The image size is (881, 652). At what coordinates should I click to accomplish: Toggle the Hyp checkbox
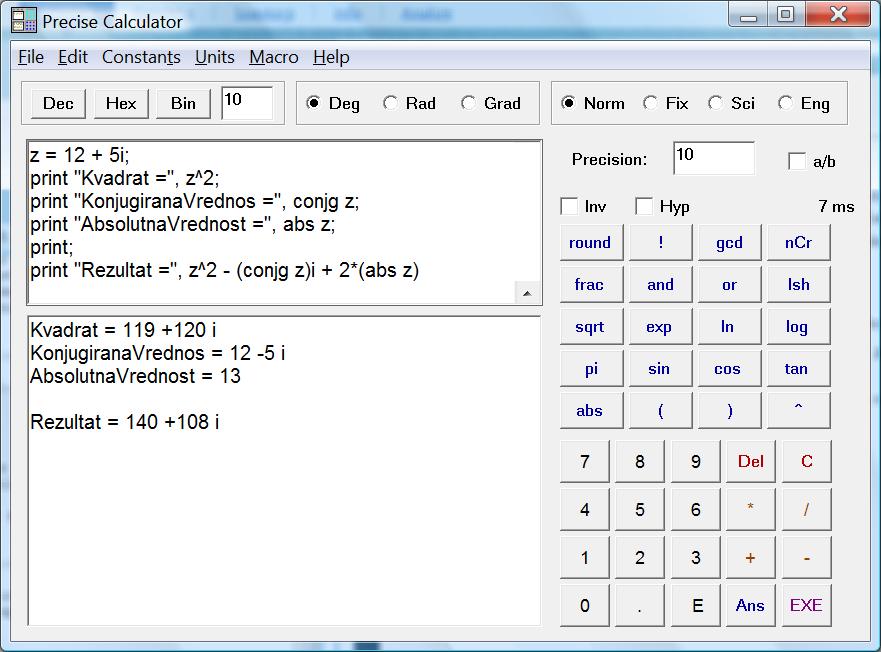point(645,207)
